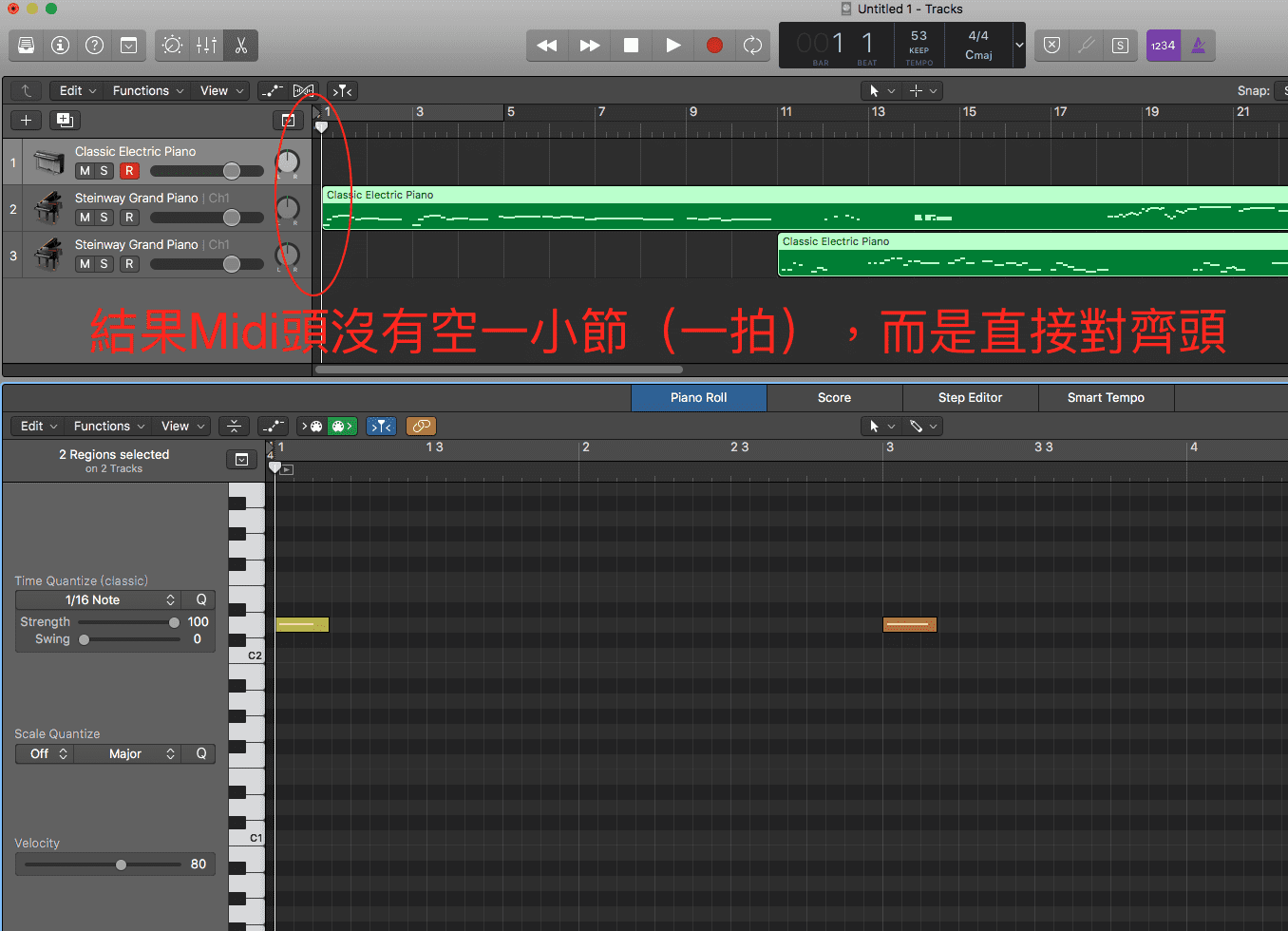Toggle MIDI In button in Piano Roll
This screenshot has width=1288, height=931.
click(x=313, y=426)
